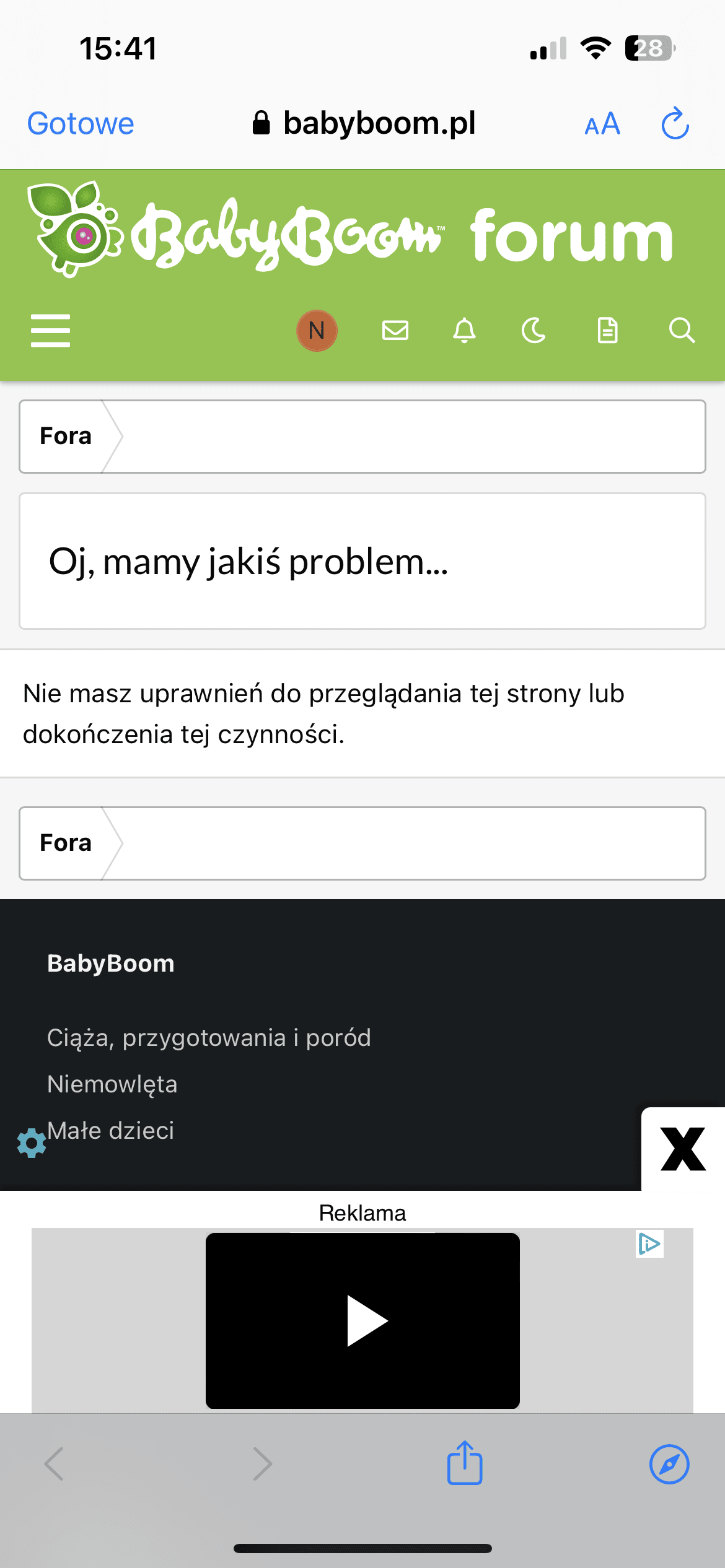Open notifications bell icon
The image size is (725, 1568).
pyautogui.click(x=464, y=330)
